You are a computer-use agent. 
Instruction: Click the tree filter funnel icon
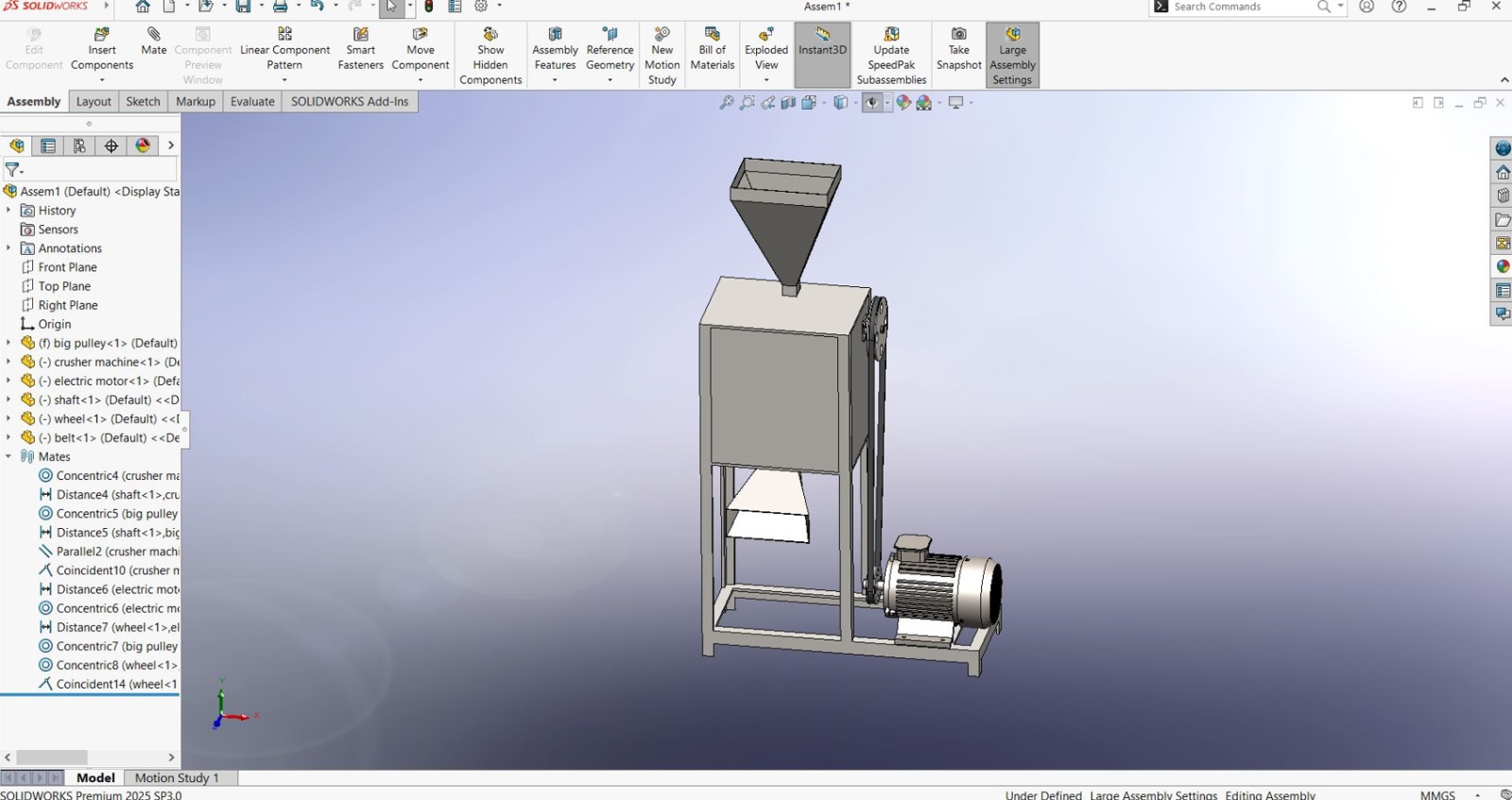click(x=12, y=170)
